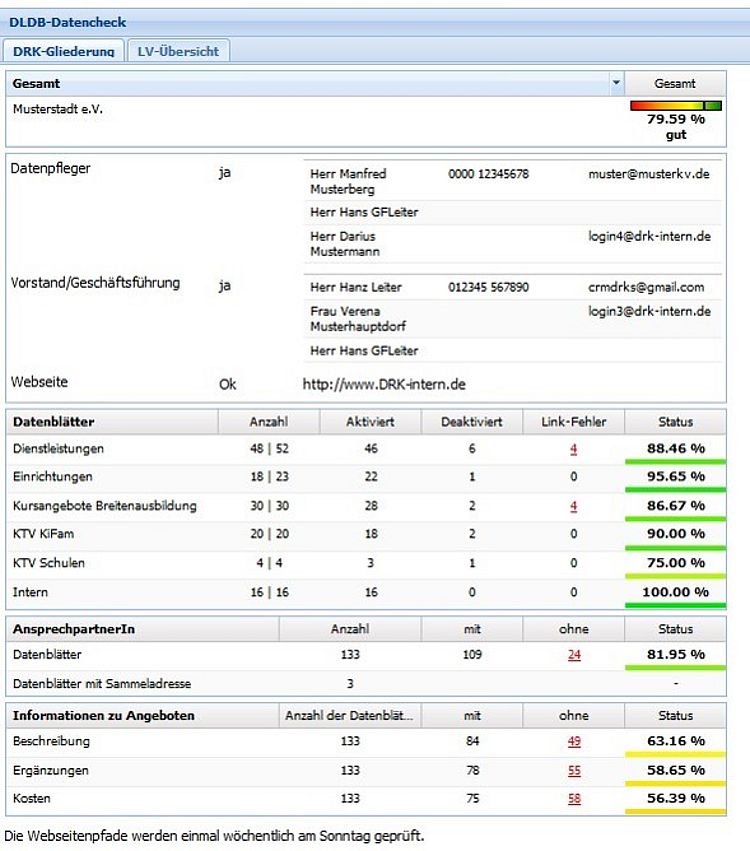Select the Einrichtungen row label
750x851 pixels.
[x=52, y=478]
